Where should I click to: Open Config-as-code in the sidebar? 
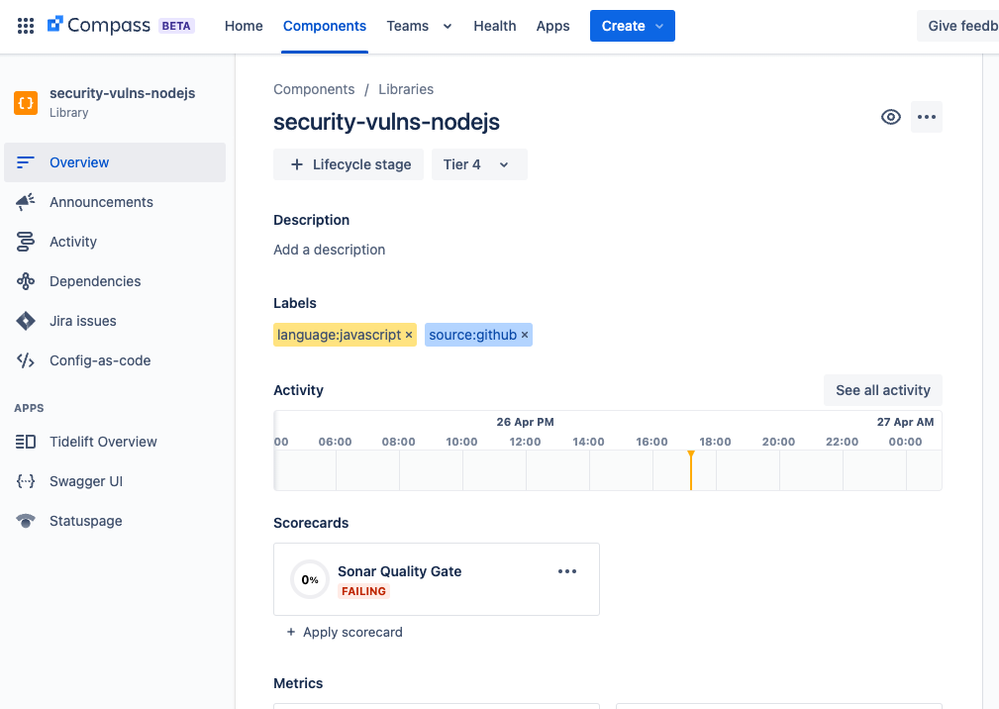[115, 361]
